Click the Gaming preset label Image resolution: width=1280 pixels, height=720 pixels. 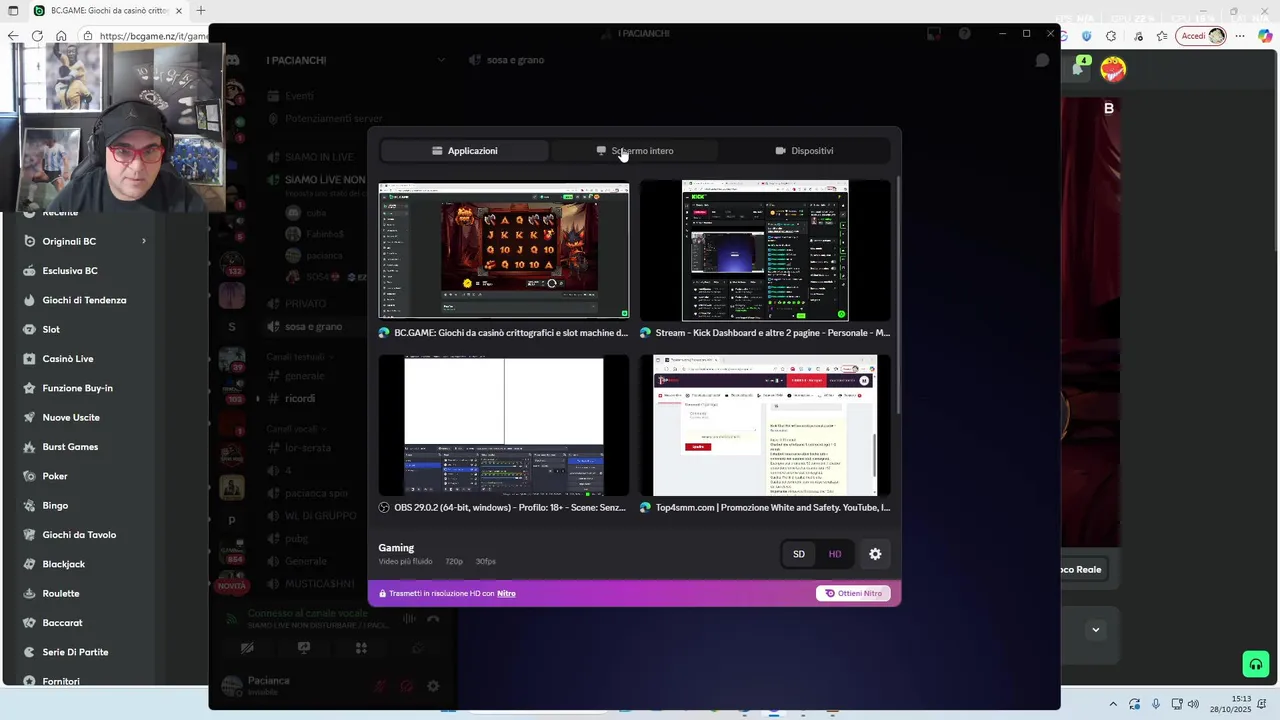(x=396, y=548)
